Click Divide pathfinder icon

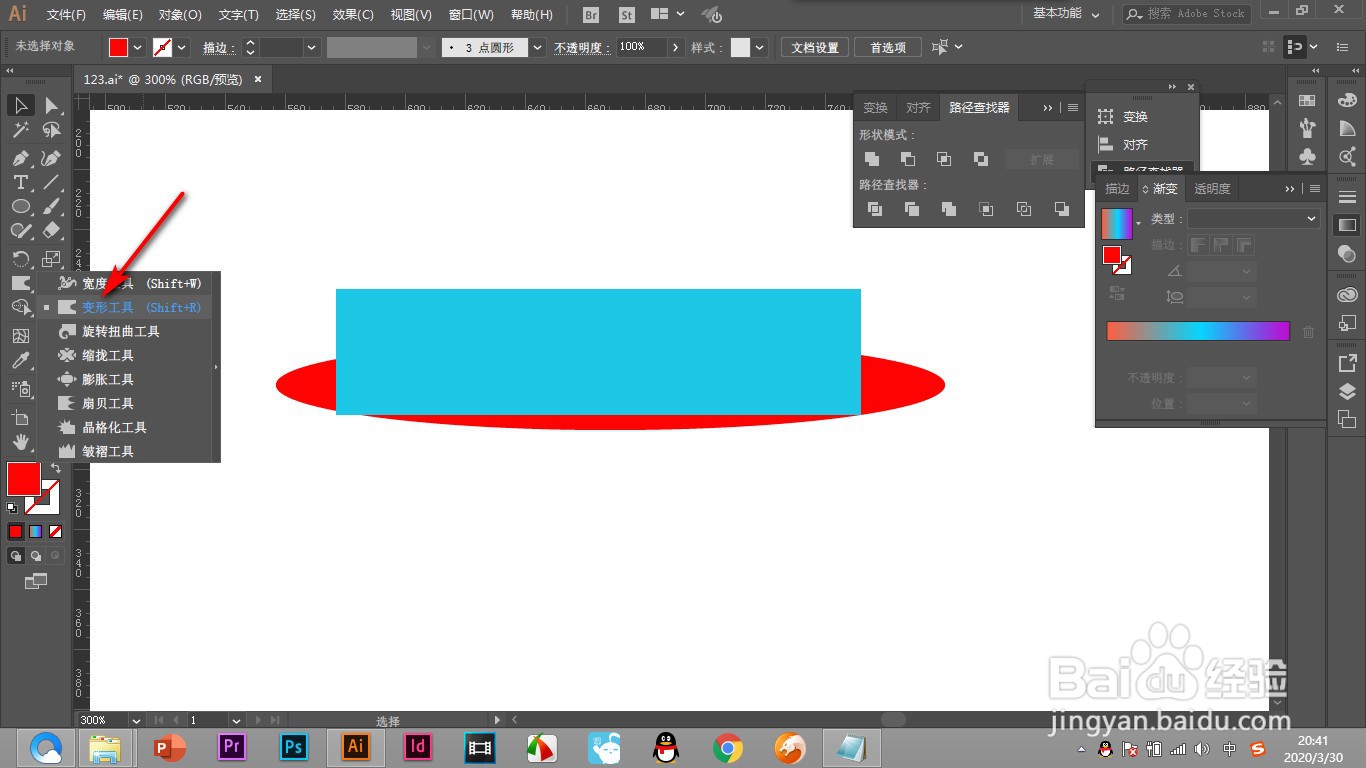point(875,209)
